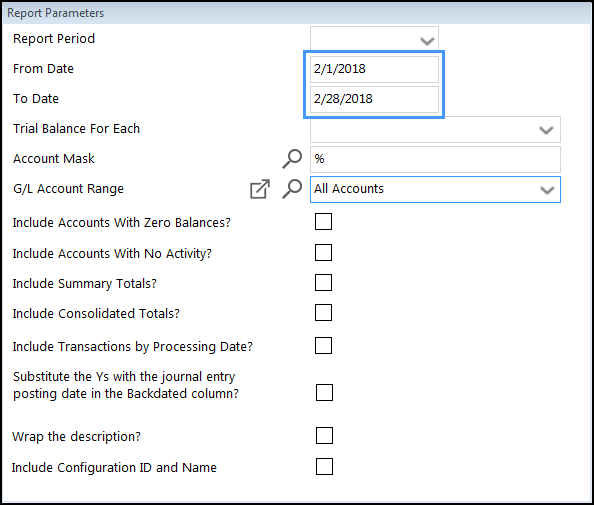Enable Wrap the description checkbox
This screenshot has height=505, width=594.
point(324,436)
